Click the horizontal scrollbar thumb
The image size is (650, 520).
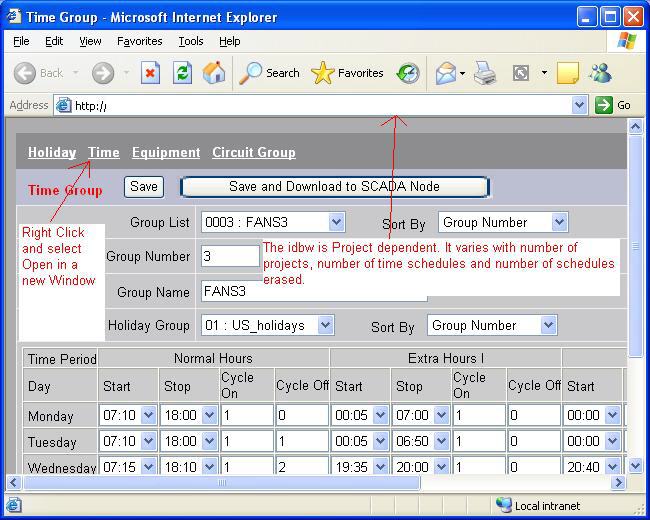[222, 482]
